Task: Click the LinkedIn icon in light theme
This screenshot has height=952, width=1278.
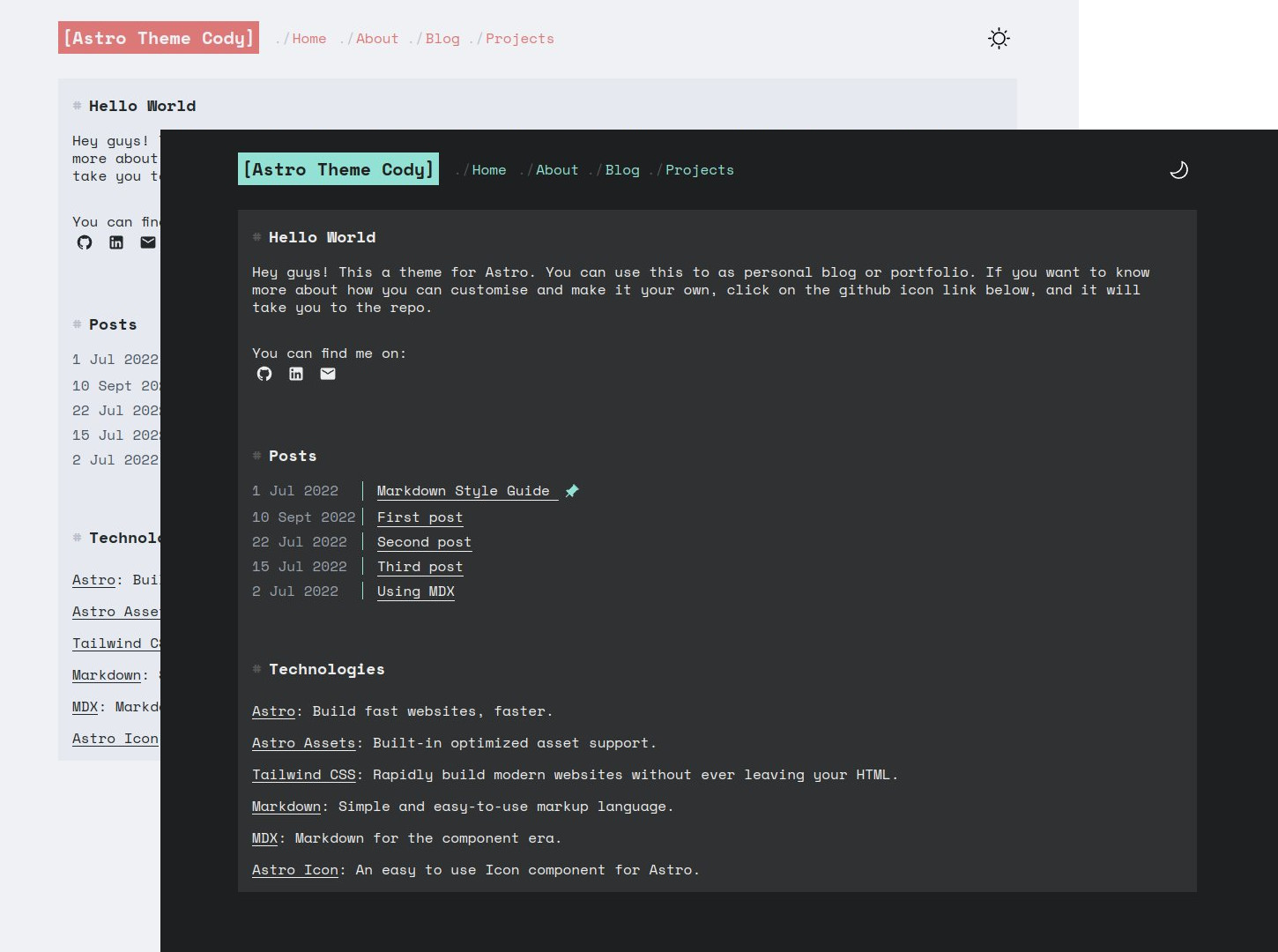Action: [116, 242]
